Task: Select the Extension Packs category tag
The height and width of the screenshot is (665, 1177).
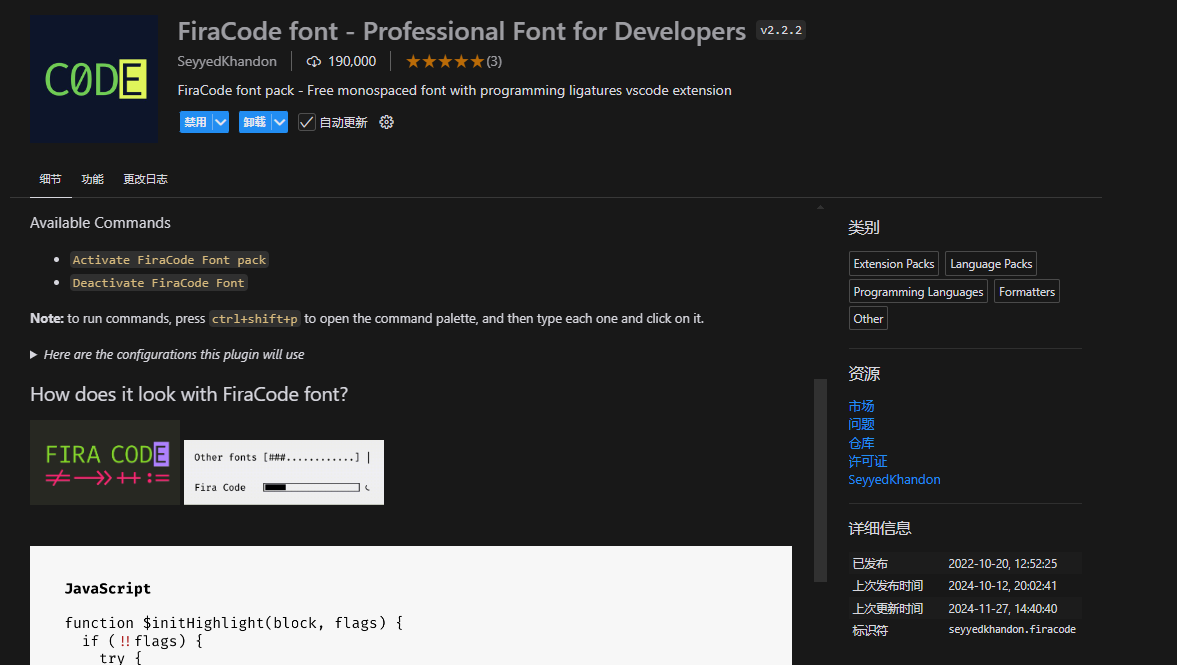Action: [x=894, y=264]
